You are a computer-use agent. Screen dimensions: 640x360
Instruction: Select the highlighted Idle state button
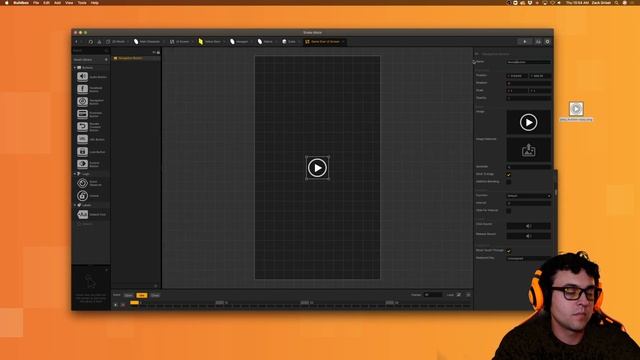point(142,295)
